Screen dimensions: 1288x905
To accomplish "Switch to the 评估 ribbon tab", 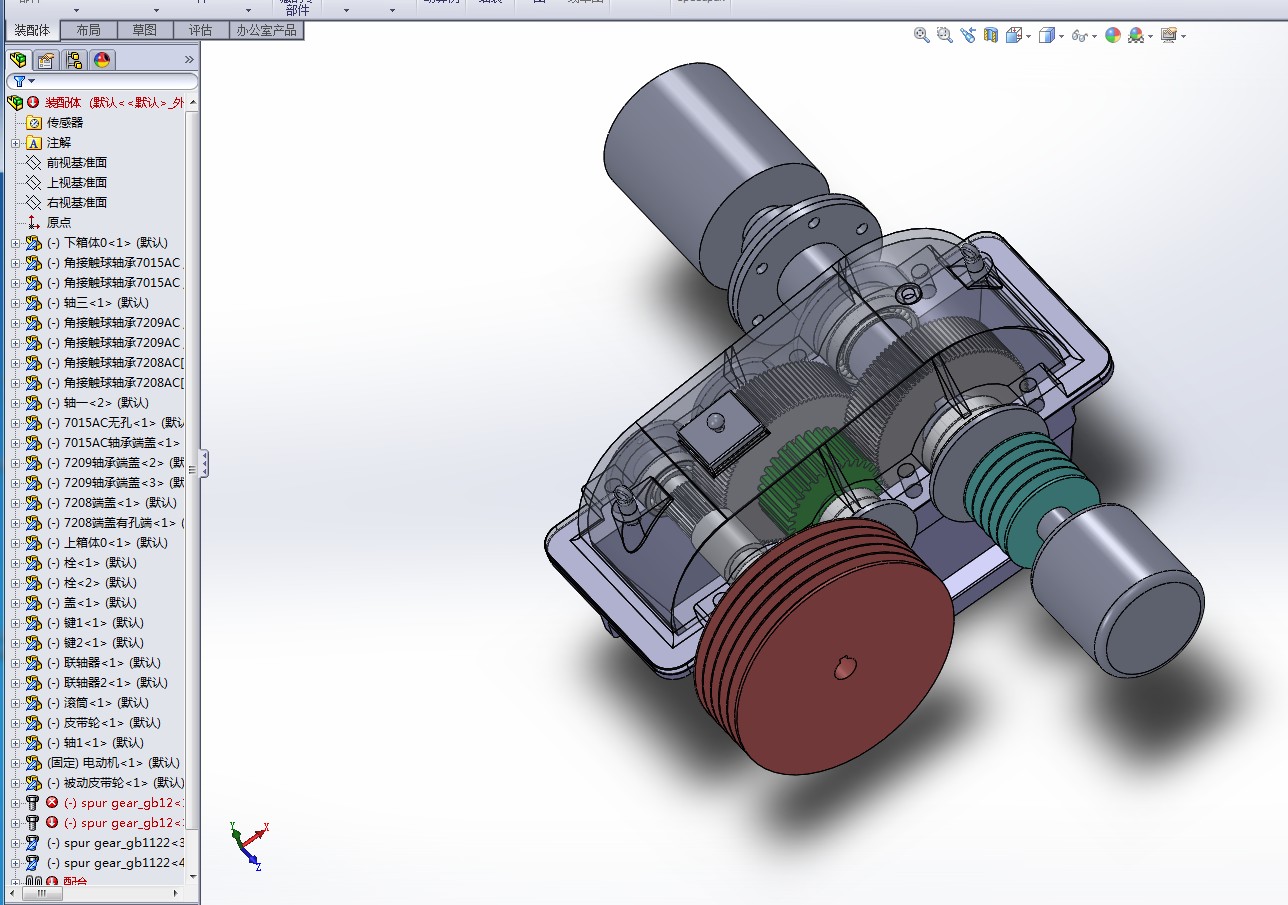I will 200,30.
